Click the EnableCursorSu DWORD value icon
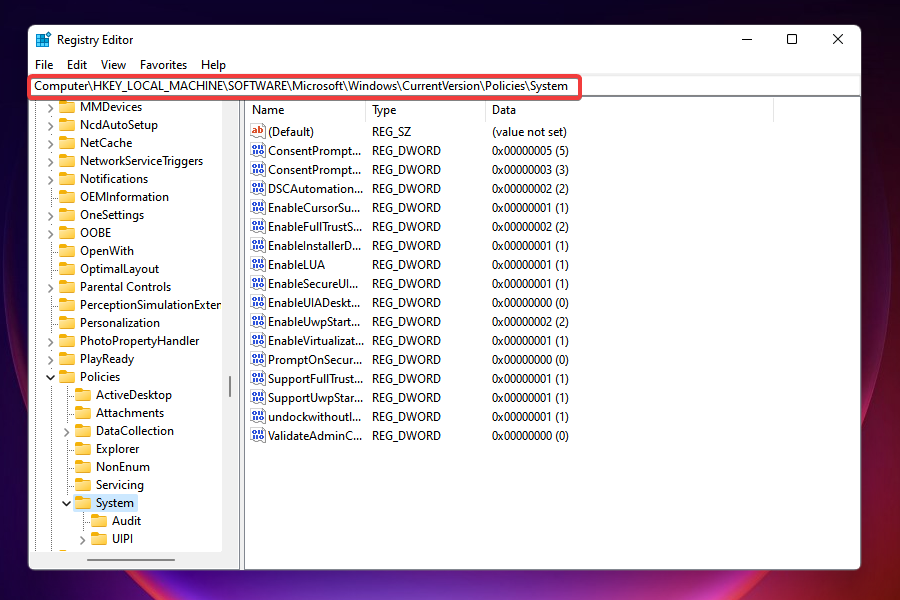900x600 pixels. pos(258,207)
